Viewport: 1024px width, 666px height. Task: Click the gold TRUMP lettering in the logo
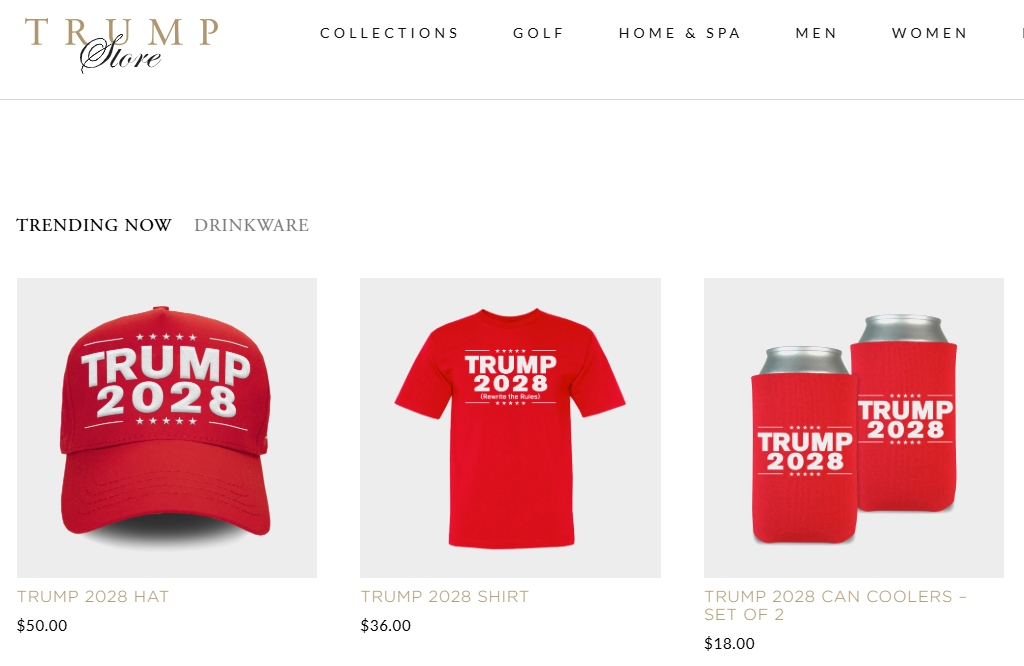[121, 31]
